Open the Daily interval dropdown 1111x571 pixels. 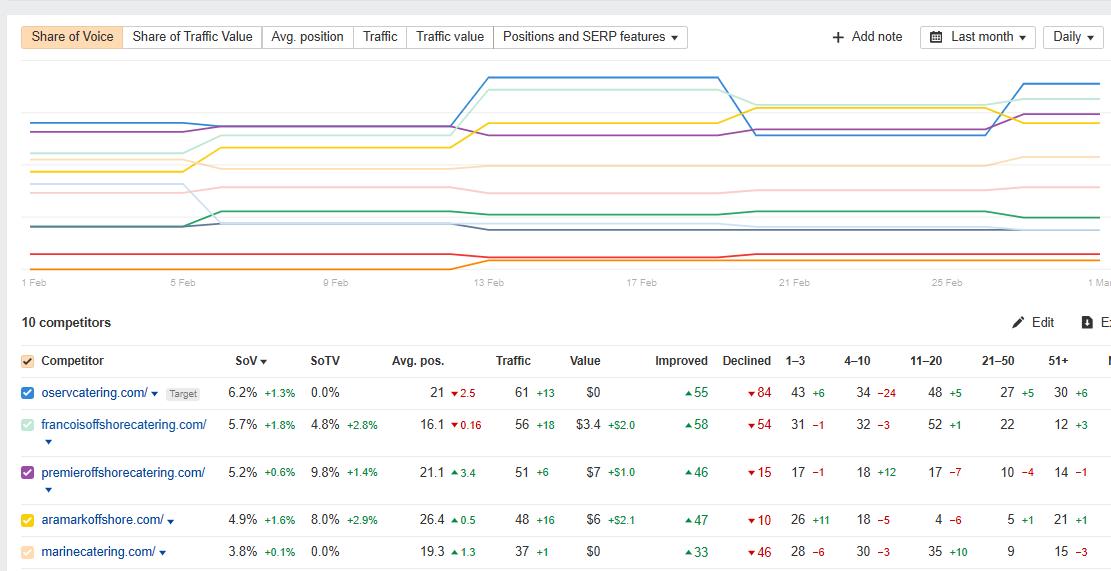pos(1073,37)
